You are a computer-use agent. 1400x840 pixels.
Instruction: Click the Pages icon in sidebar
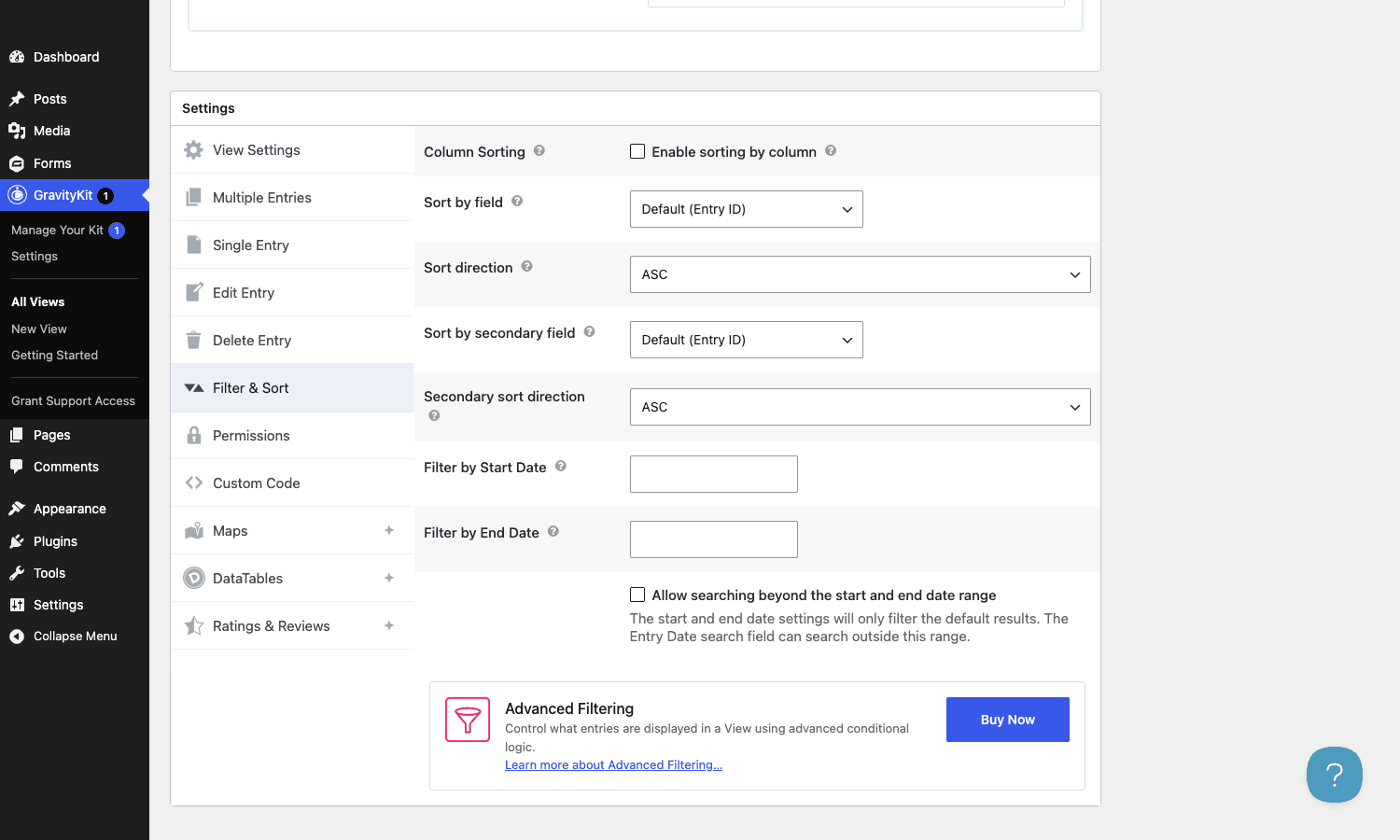(17, 435)
